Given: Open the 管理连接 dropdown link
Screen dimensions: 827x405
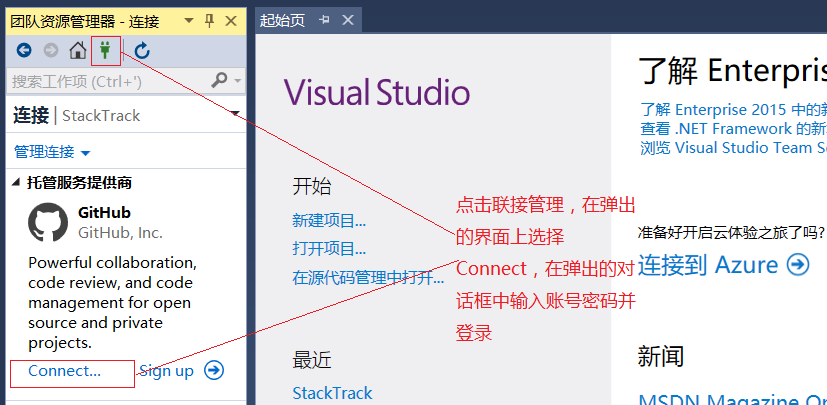Looking at the screenshot, I should (x=52, y=152).
